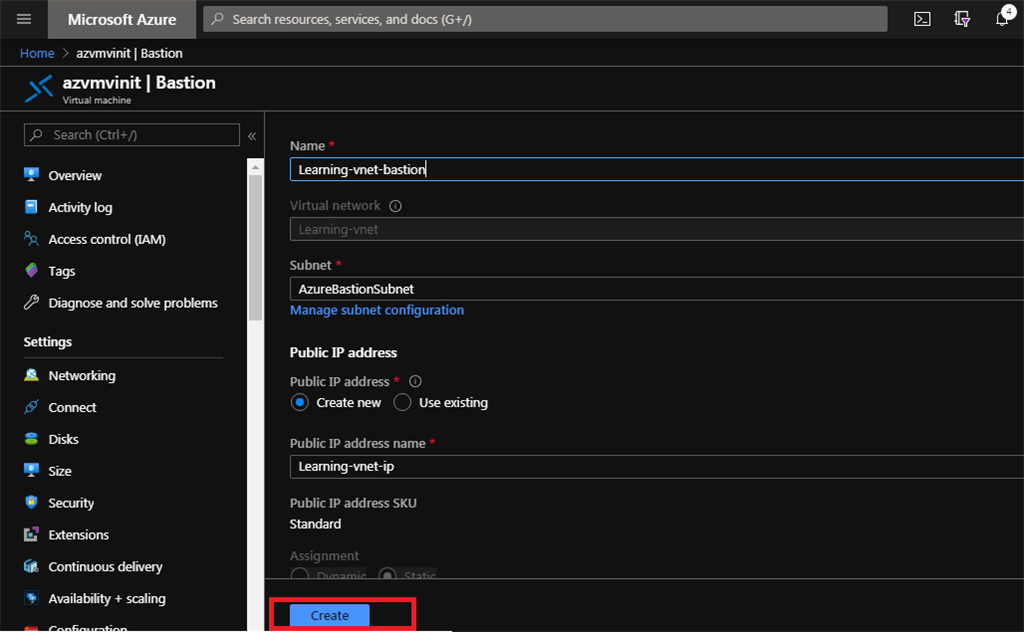The image size is (1024, 632).
Task: Collapse the blade sidebar with the double chevron
Action: tap(252, 135)
